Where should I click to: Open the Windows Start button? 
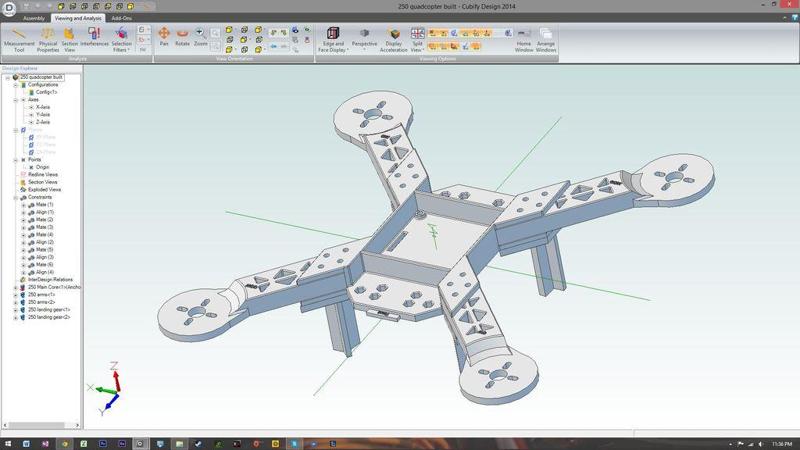[x=8, y=444]
